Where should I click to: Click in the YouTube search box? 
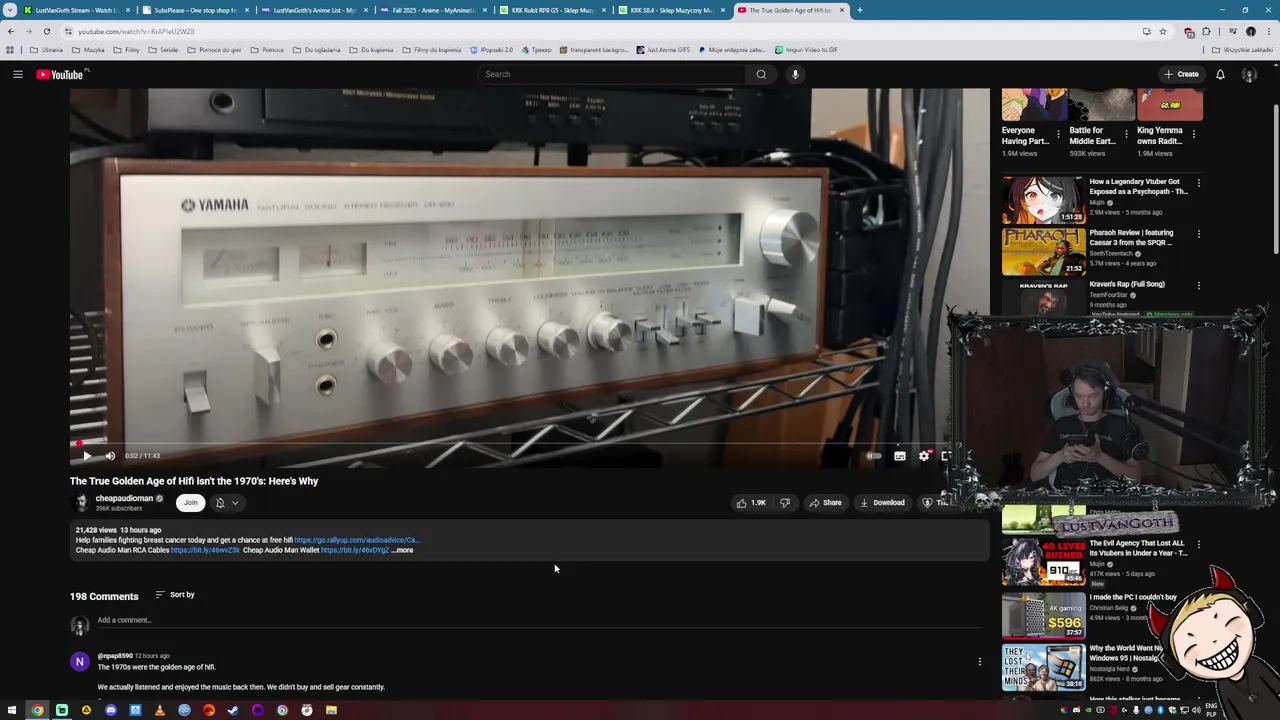click(x=610, y=74)
